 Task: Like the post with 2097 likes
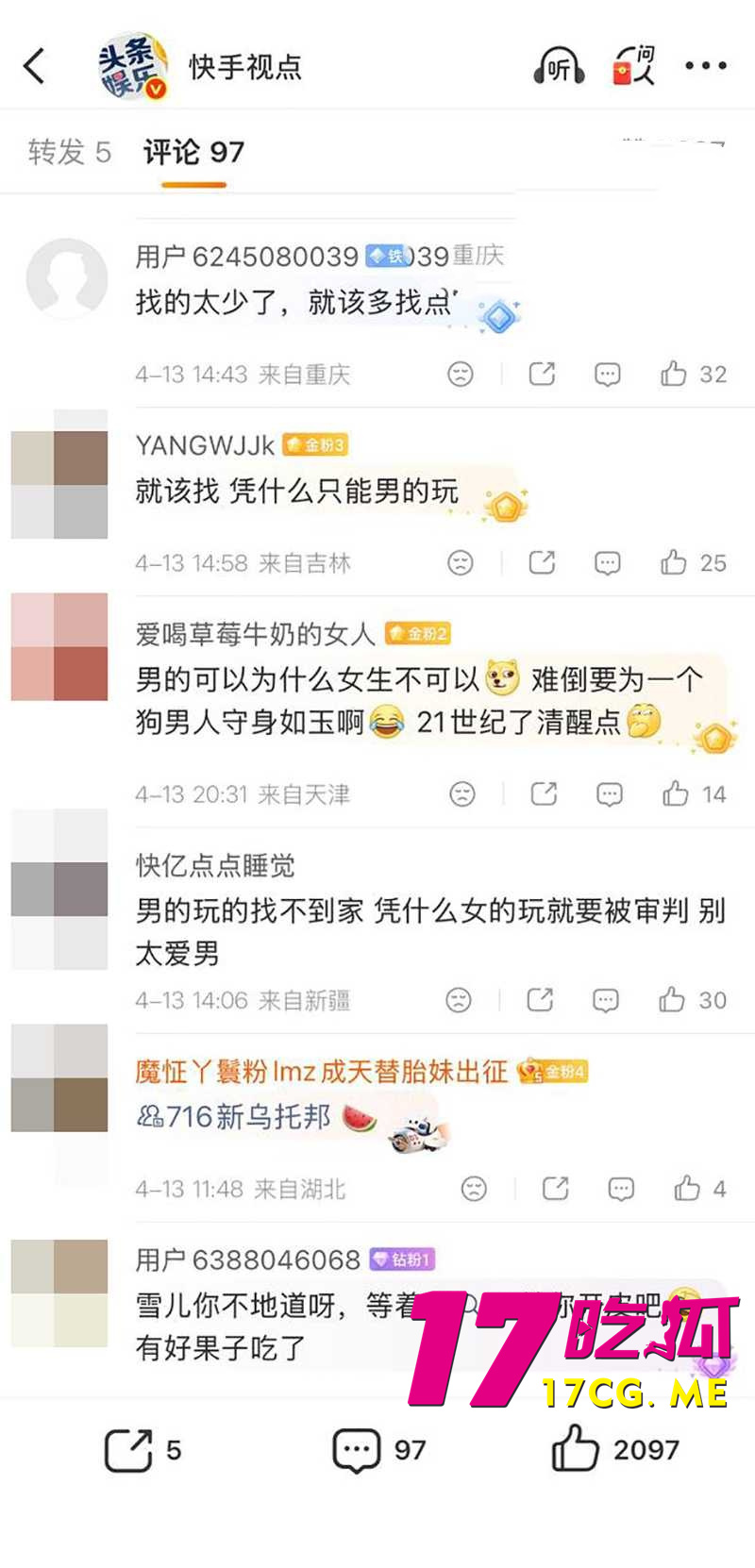coord(615,1449)
